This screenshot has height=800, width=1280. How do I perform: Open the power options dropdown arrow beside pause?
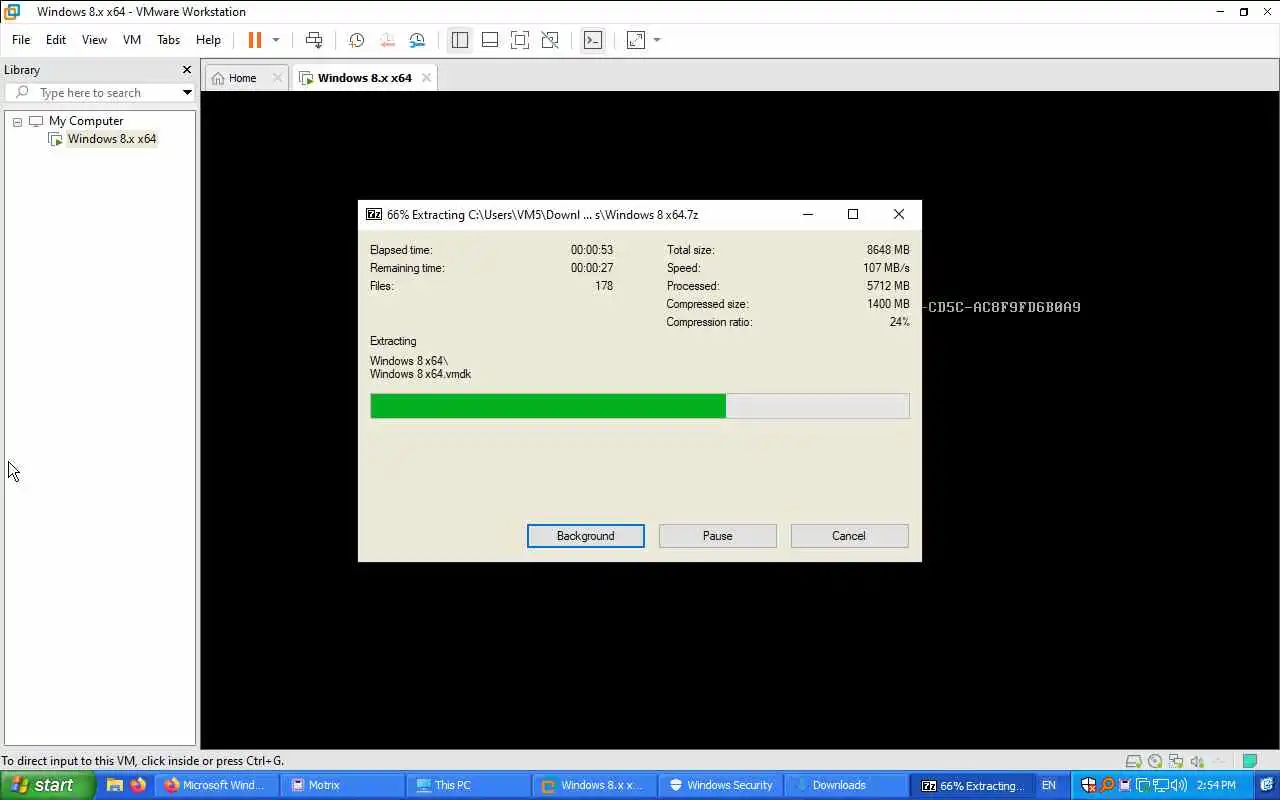(276, 40)
